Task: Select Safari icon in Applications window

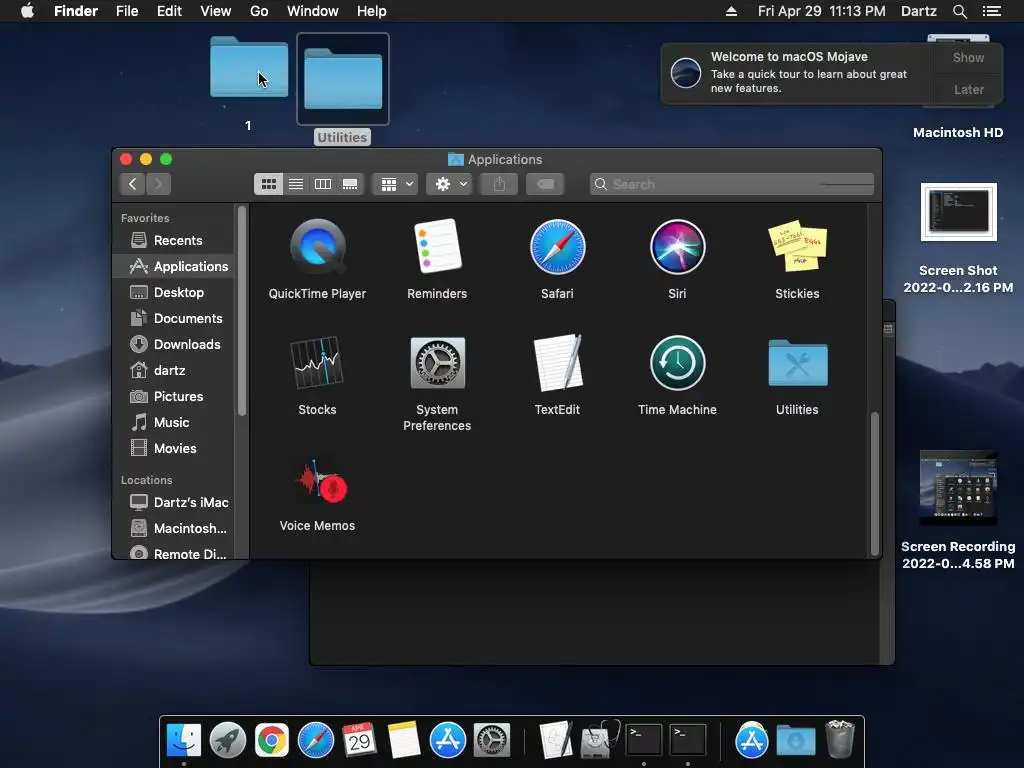Action: click(557, 247)
